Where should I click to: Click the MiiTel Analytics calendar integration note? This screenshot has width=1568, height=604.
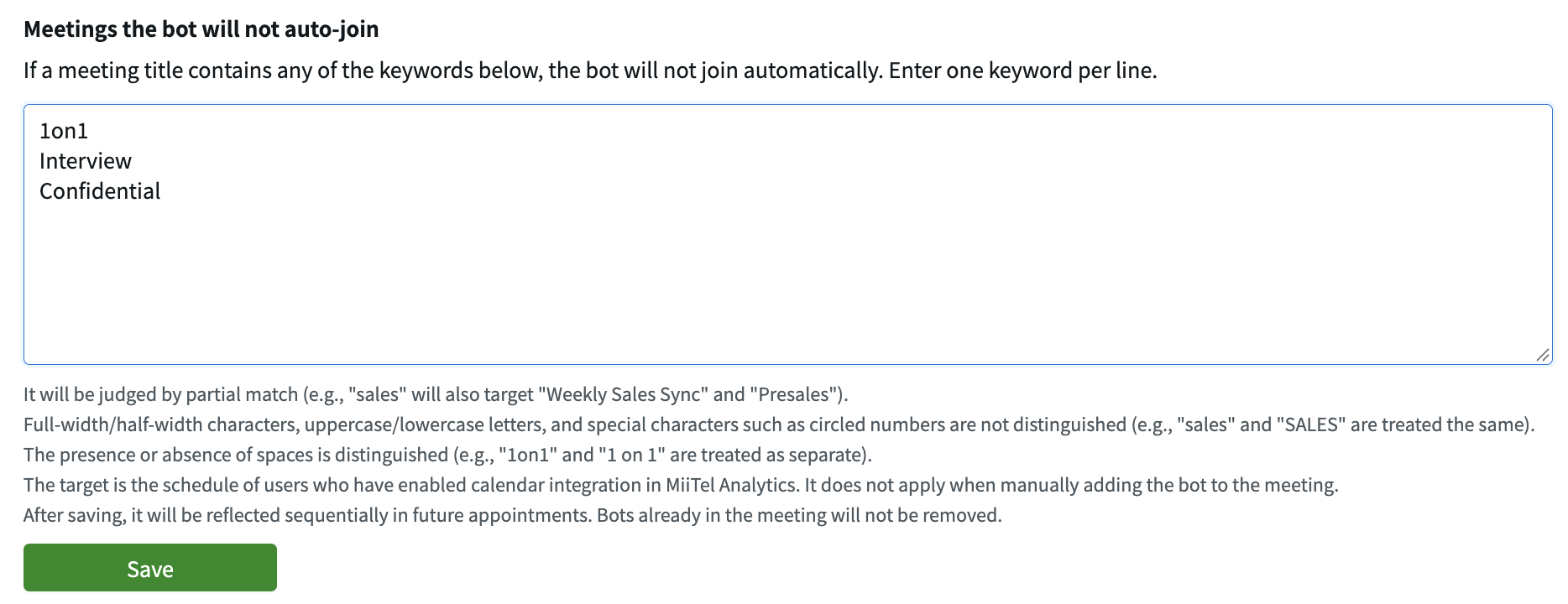(x=681, y=485)
